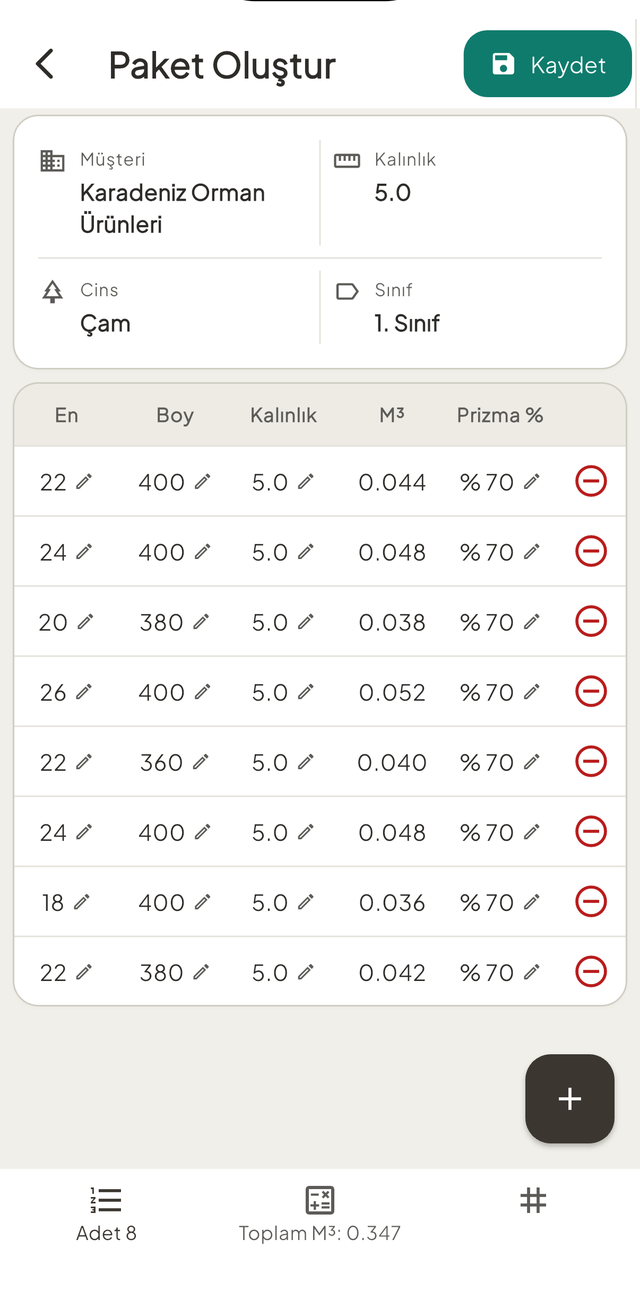Remove the first row with En 22
640x1291 pixels.
point(591,481)
